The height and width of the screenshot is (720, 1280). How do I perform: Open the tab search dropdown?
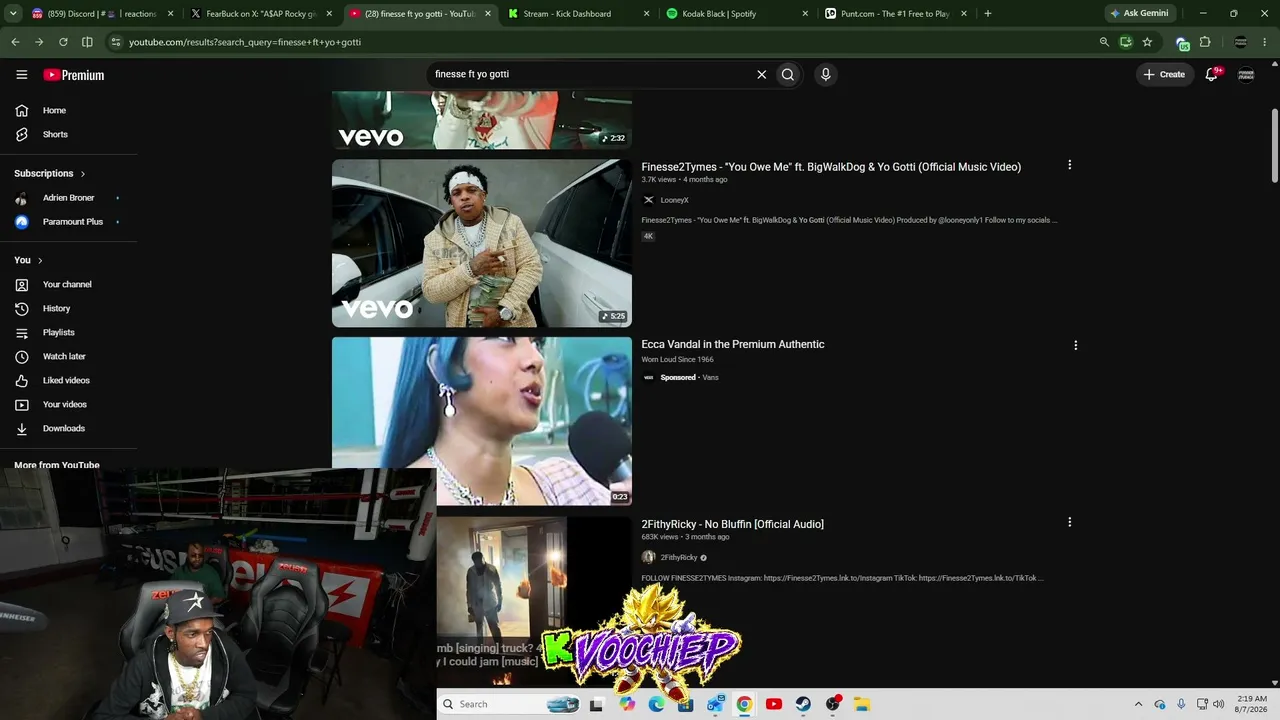click(11, 14)
